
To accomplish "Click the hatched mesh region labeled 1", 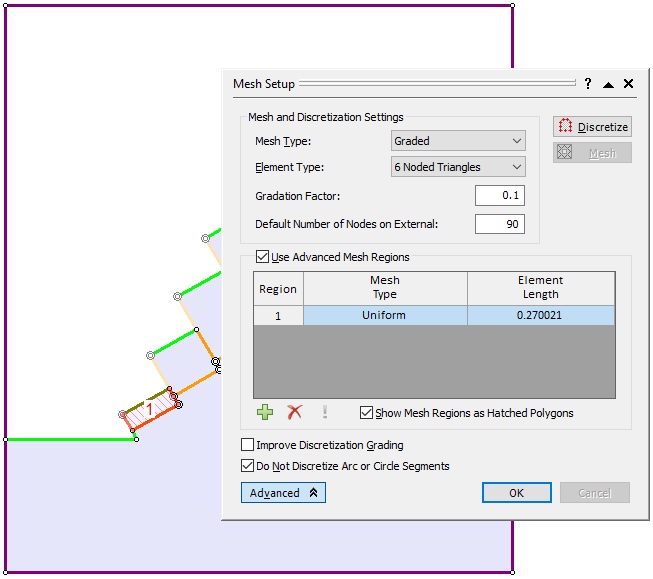I will tap(152, 409).
